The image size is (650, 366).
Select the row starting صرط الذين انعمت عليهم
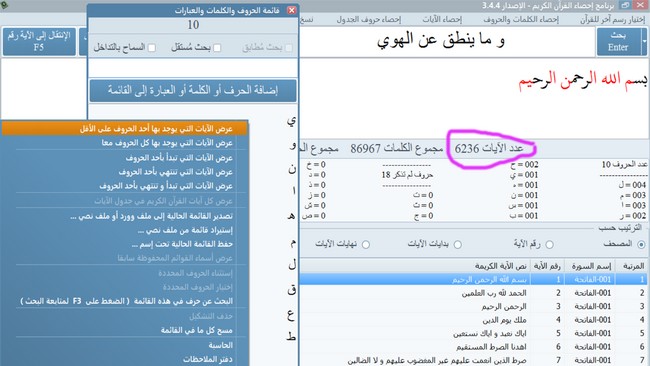473,360
